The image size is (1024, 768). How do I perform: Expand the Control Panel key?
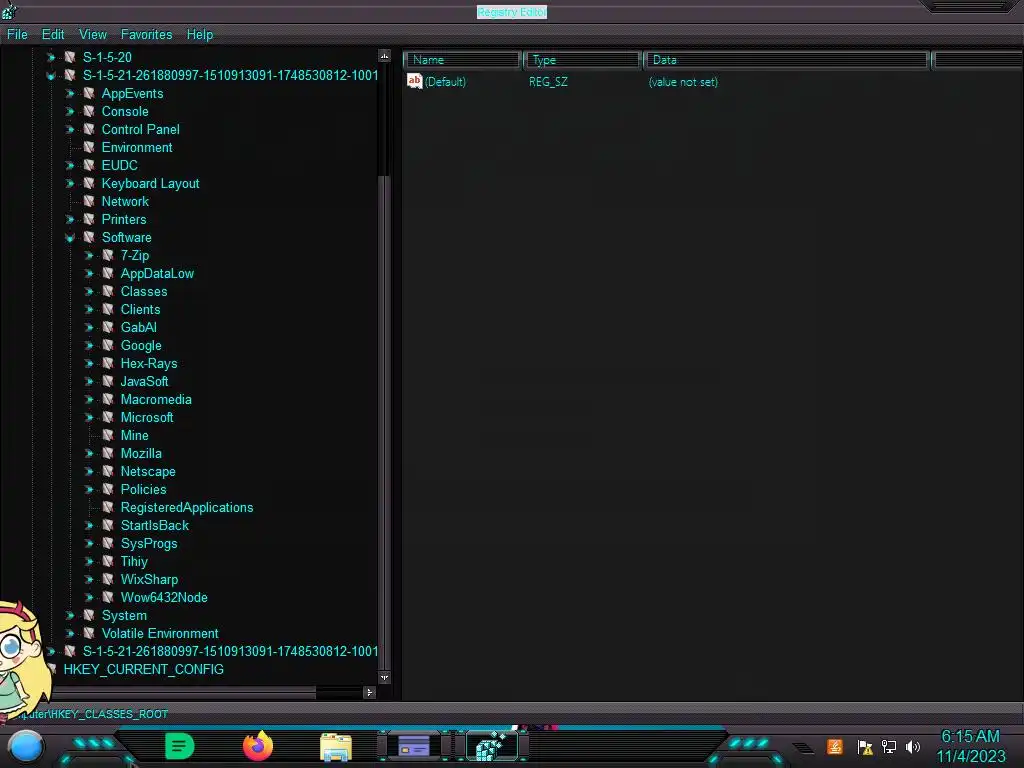click(70, 129)
